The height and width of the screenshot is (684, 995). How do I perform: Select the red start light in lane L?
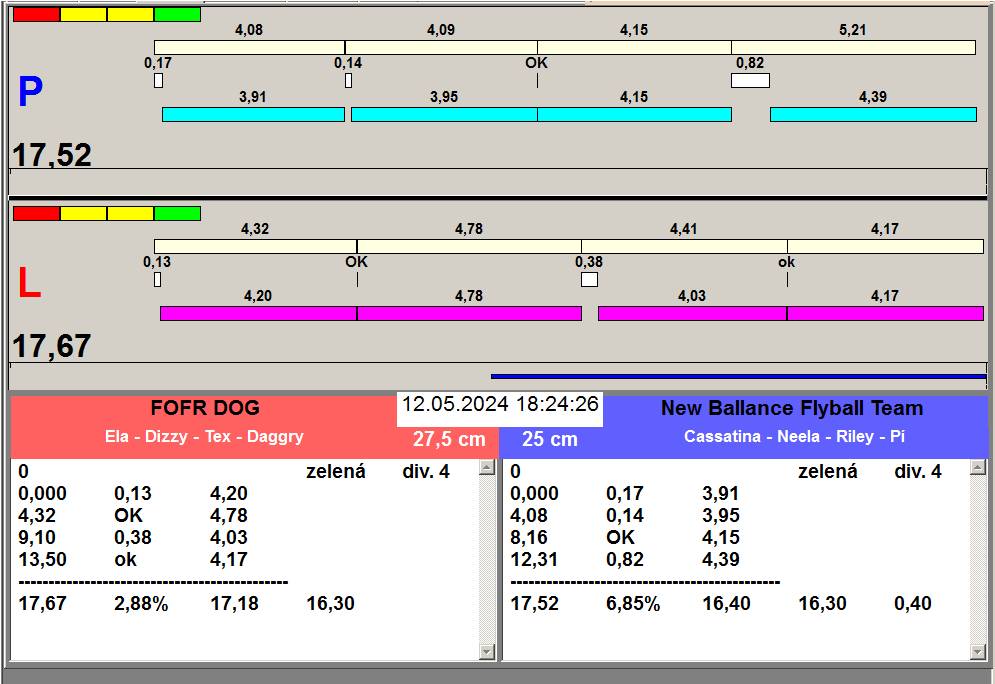[37, 213]
